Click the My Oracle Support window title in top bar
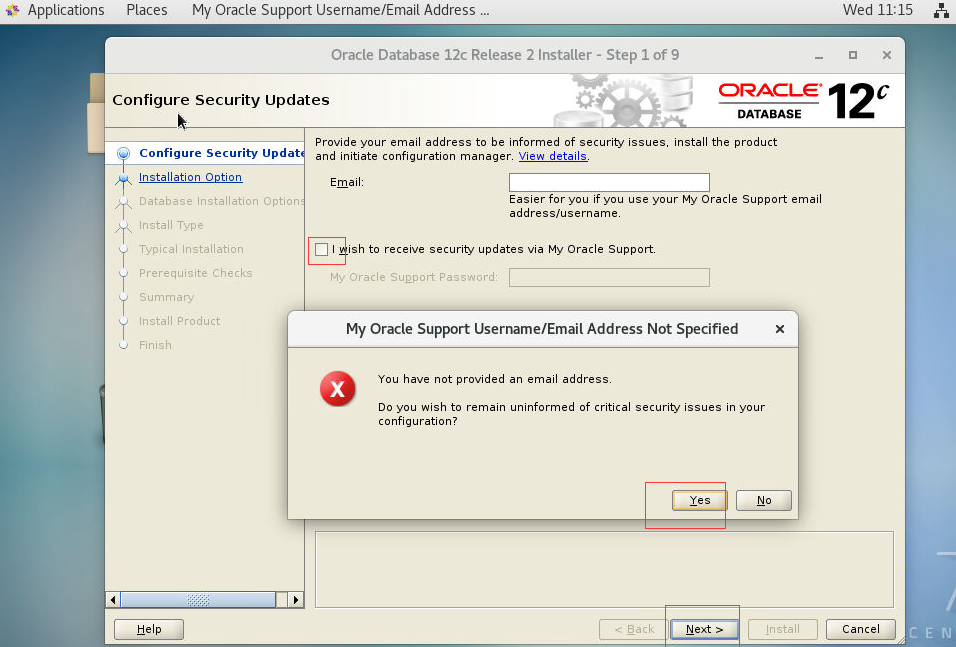 340,10
